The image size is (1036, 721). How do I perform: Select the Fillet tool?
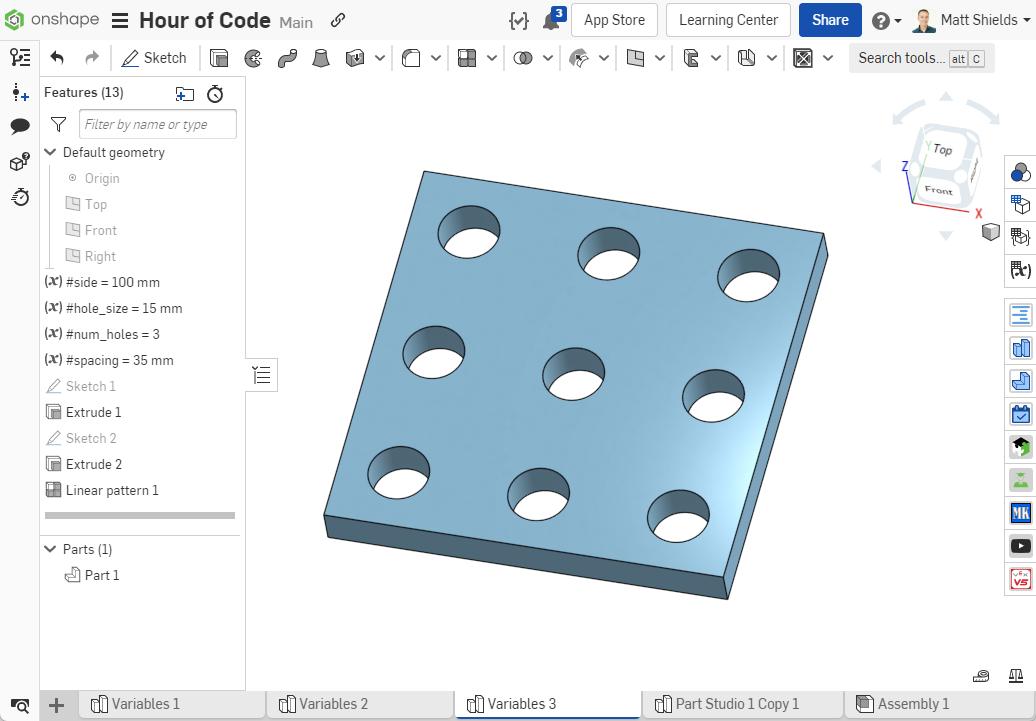[x=413, y=58]
